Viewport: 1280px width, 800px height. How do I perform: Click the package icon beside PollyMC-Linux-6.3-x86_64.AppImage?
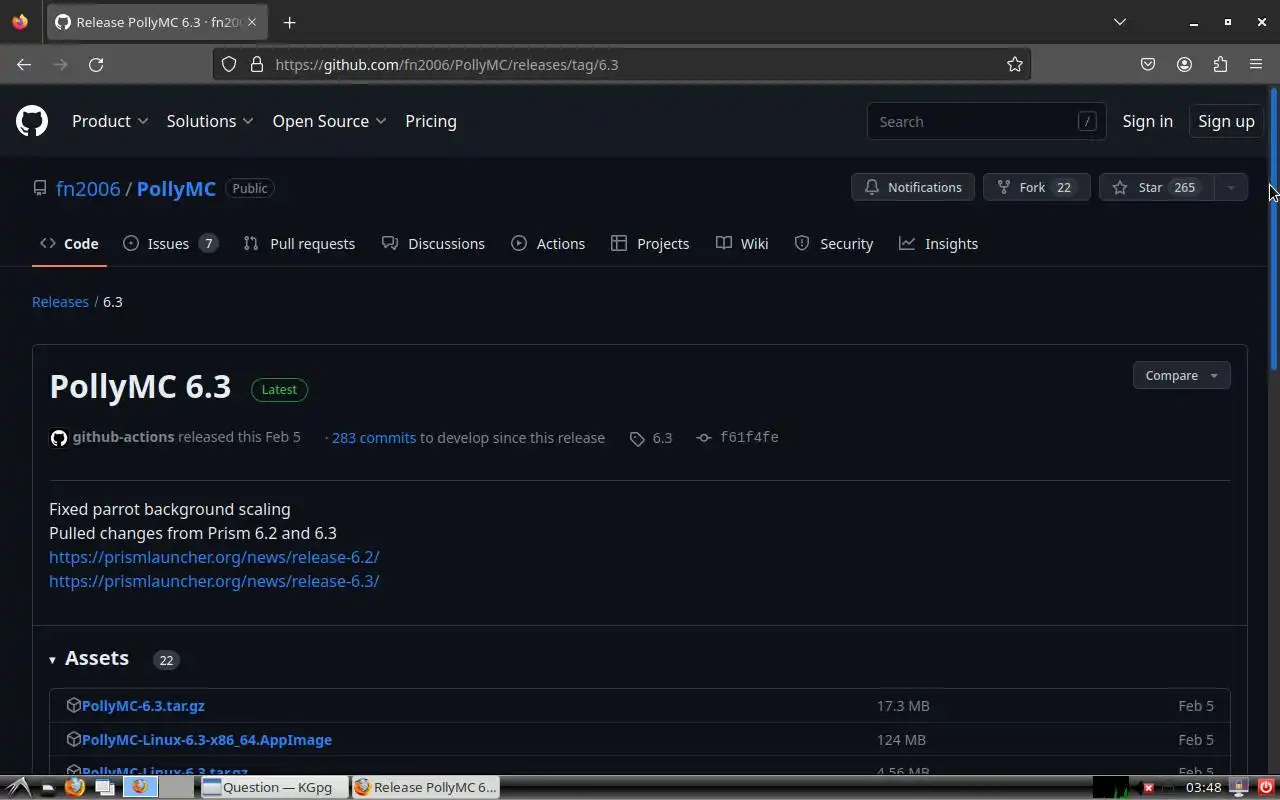tap(73, 739)
